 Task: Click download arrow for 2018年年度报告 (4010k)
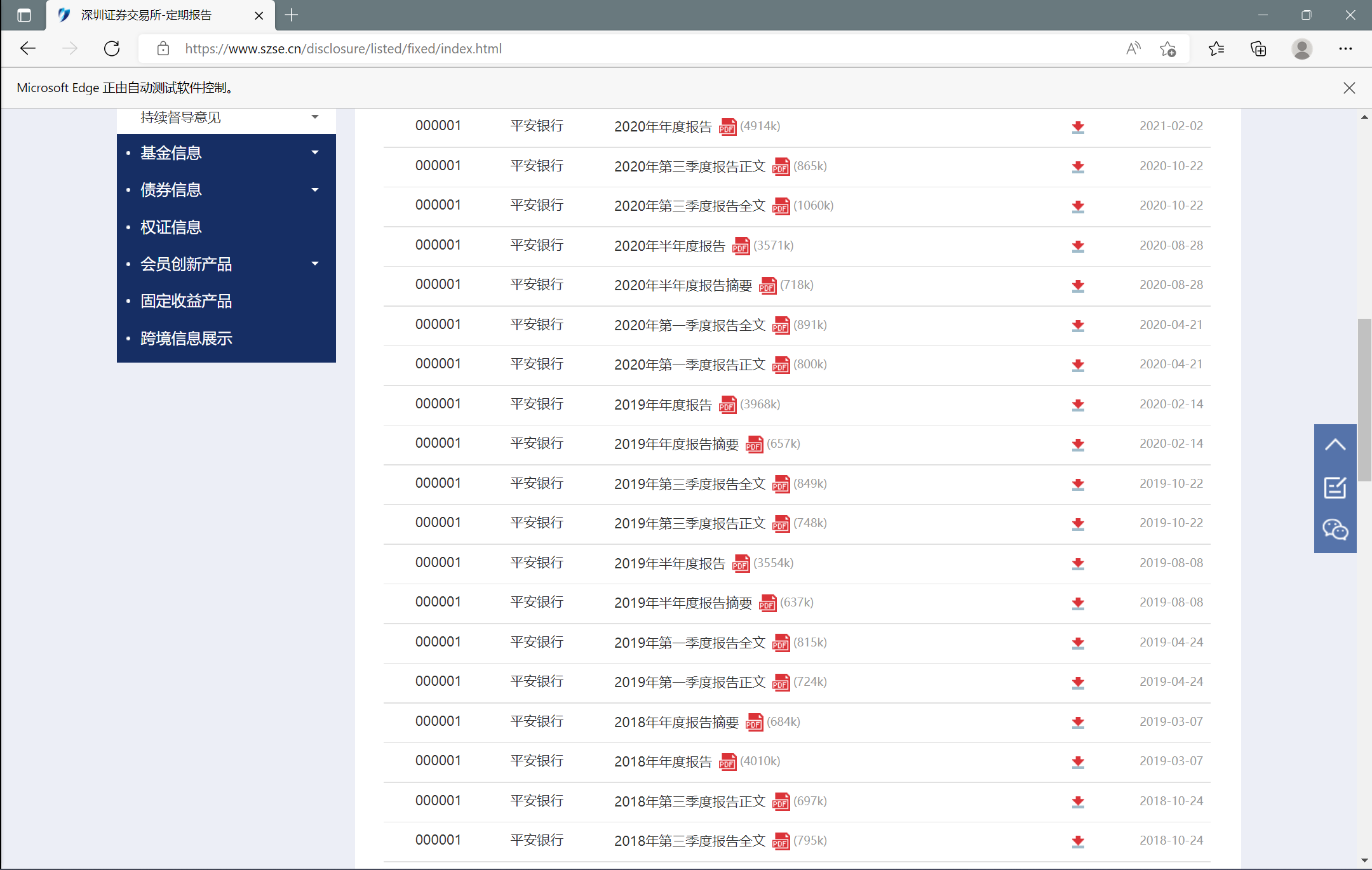[1078, 762]
